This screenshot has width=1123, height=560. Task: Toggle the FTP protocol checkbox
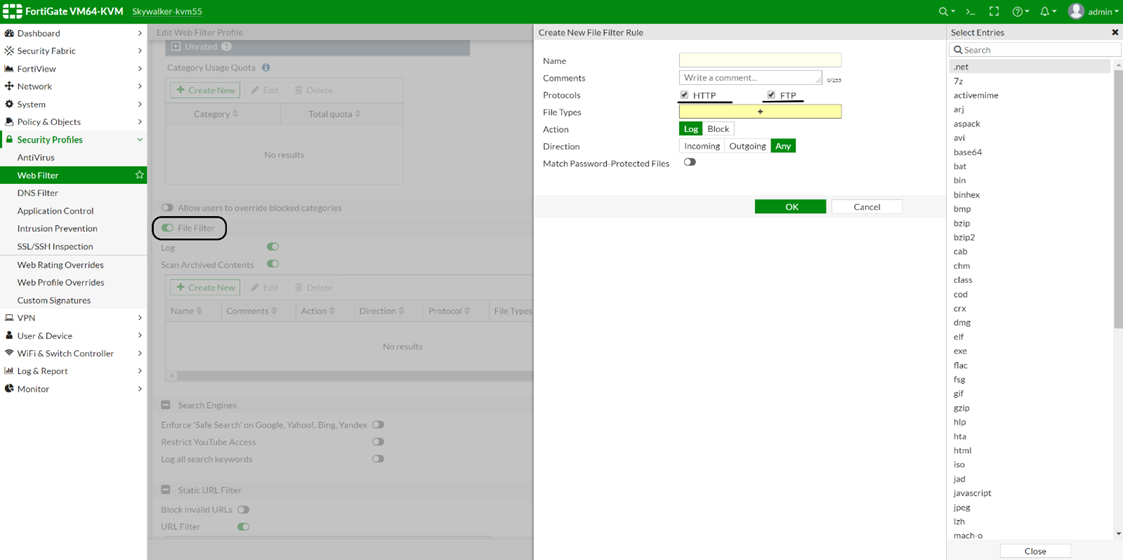[x=771, y=95]
